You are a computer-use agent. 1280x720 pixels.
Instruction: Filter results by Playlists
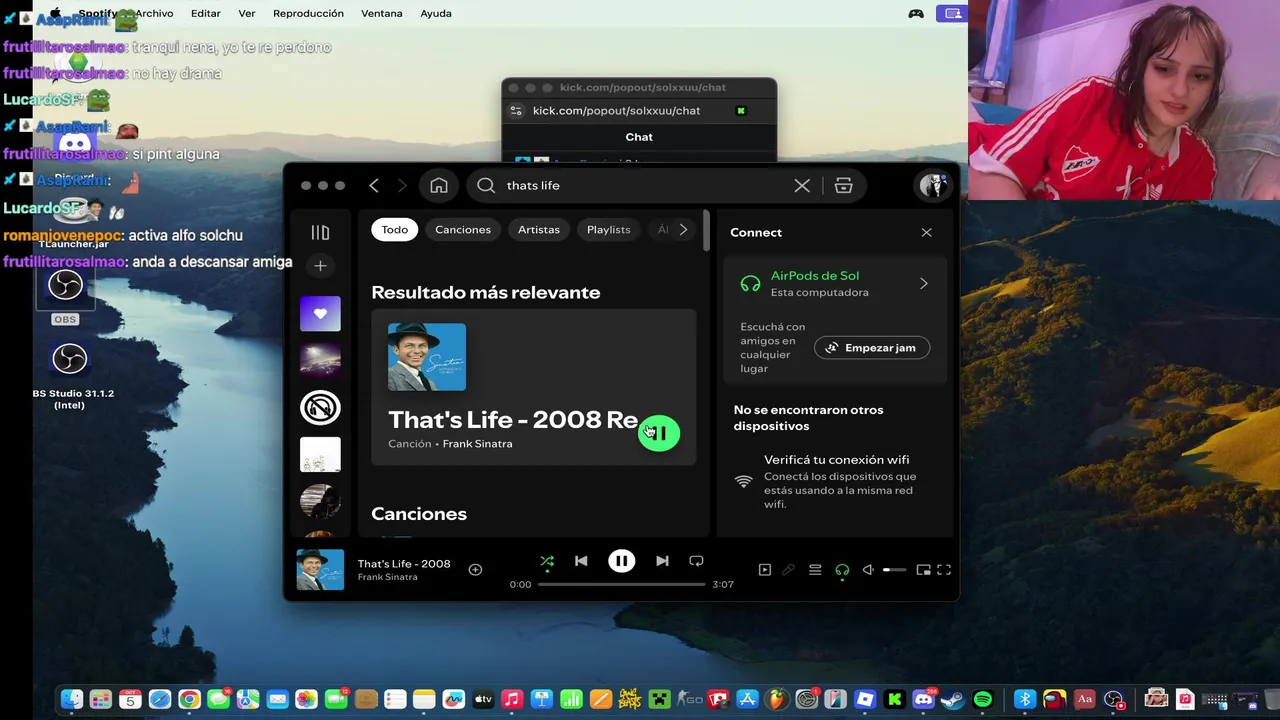tap(608, 230)
